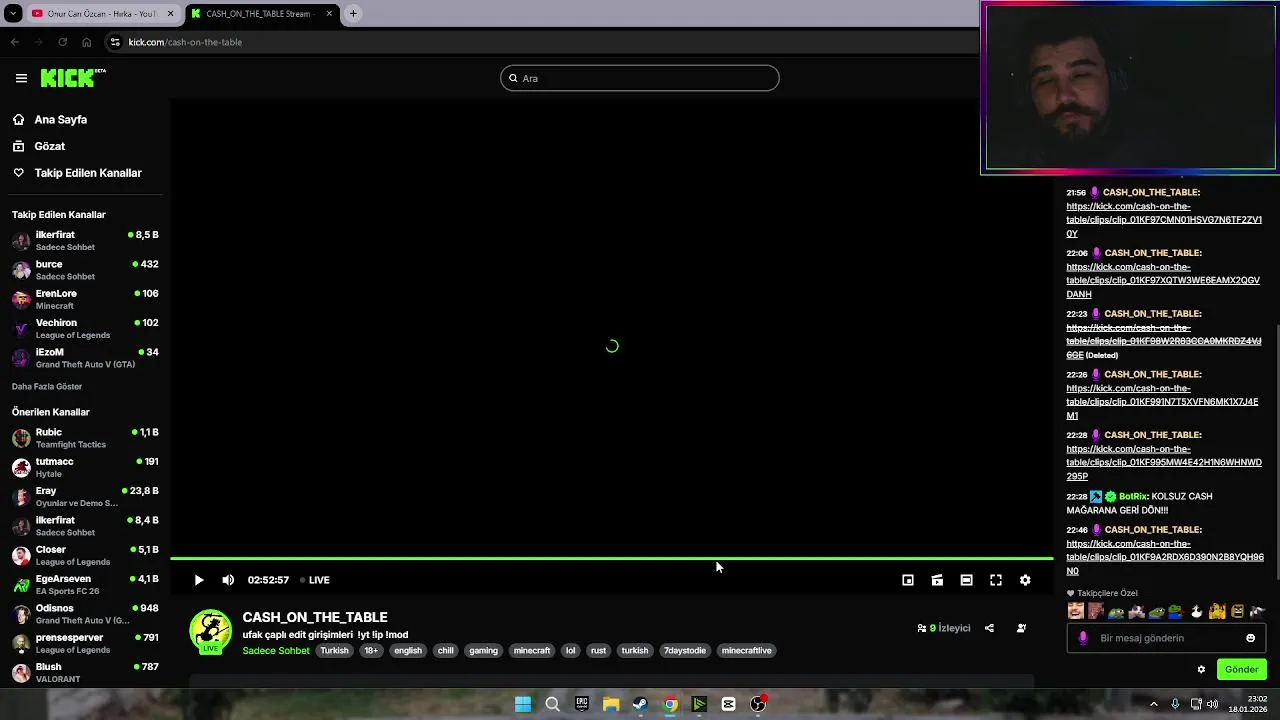Enable picture-in-picture mini player
Image resolution: width=1280 pixels, height=720 pixels.
[908, 580]
